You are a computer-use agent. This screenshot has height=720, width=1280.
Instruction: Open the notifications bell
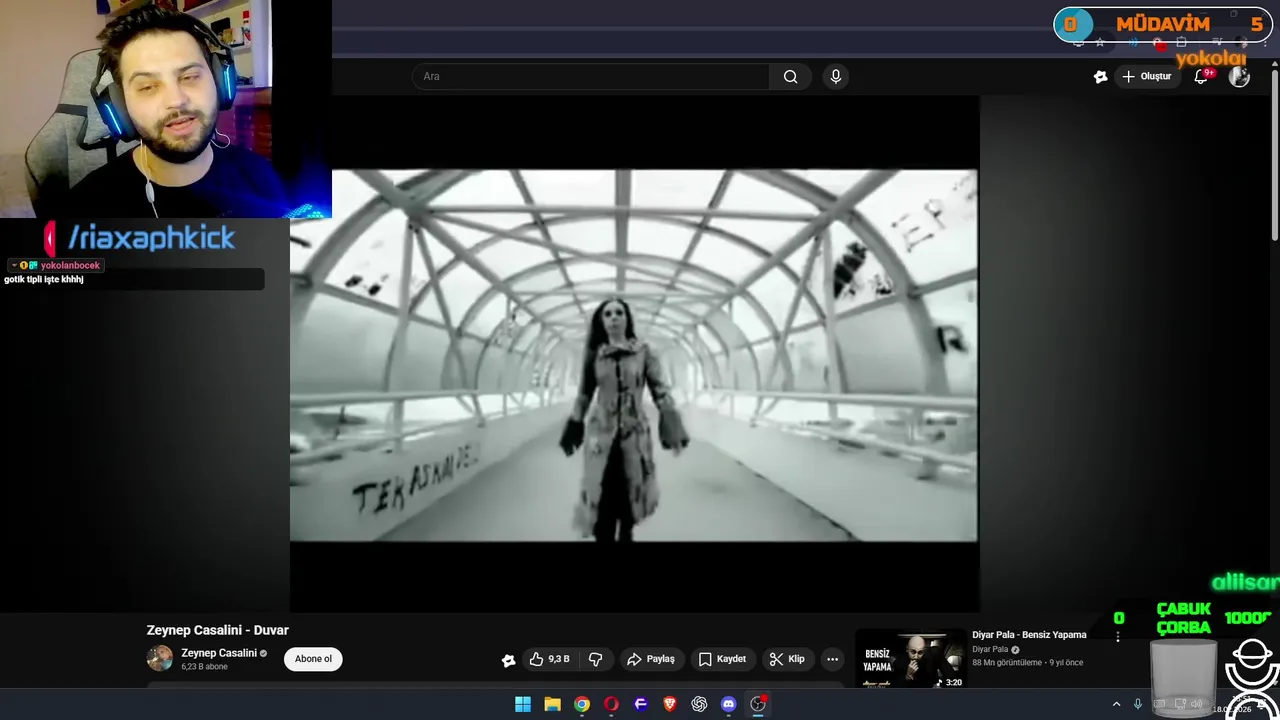1201,77
